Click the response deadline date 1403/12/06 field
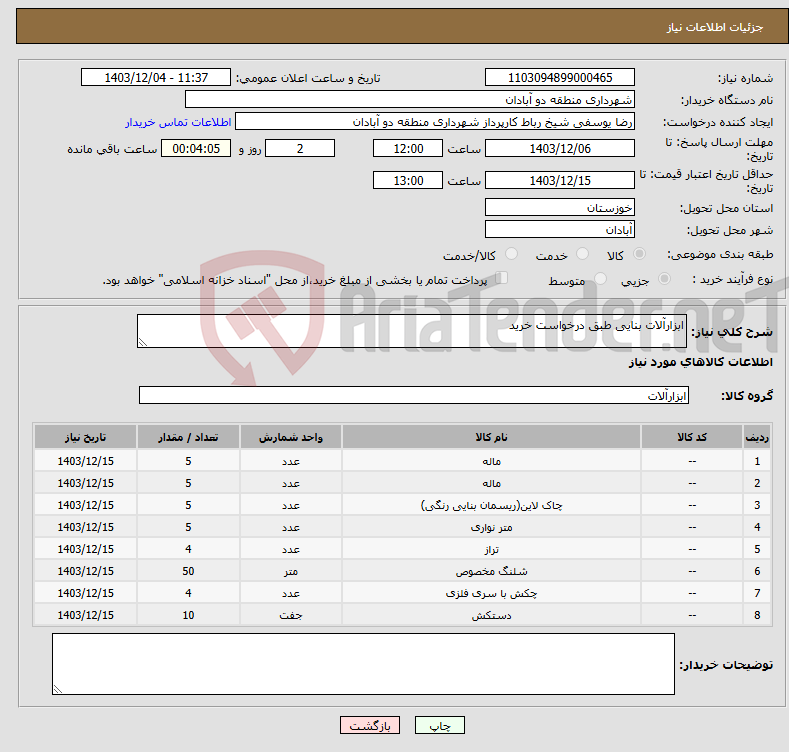This screenshot has height=752, width=789. click(560, 148)
